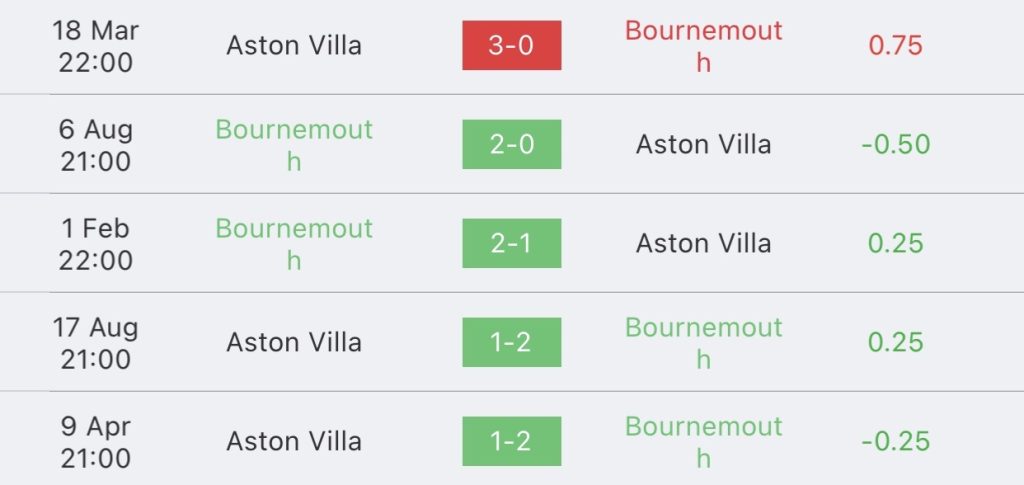
Task: Tap the 1-2 score for 17 Aug match
Action: click(511, 342)
